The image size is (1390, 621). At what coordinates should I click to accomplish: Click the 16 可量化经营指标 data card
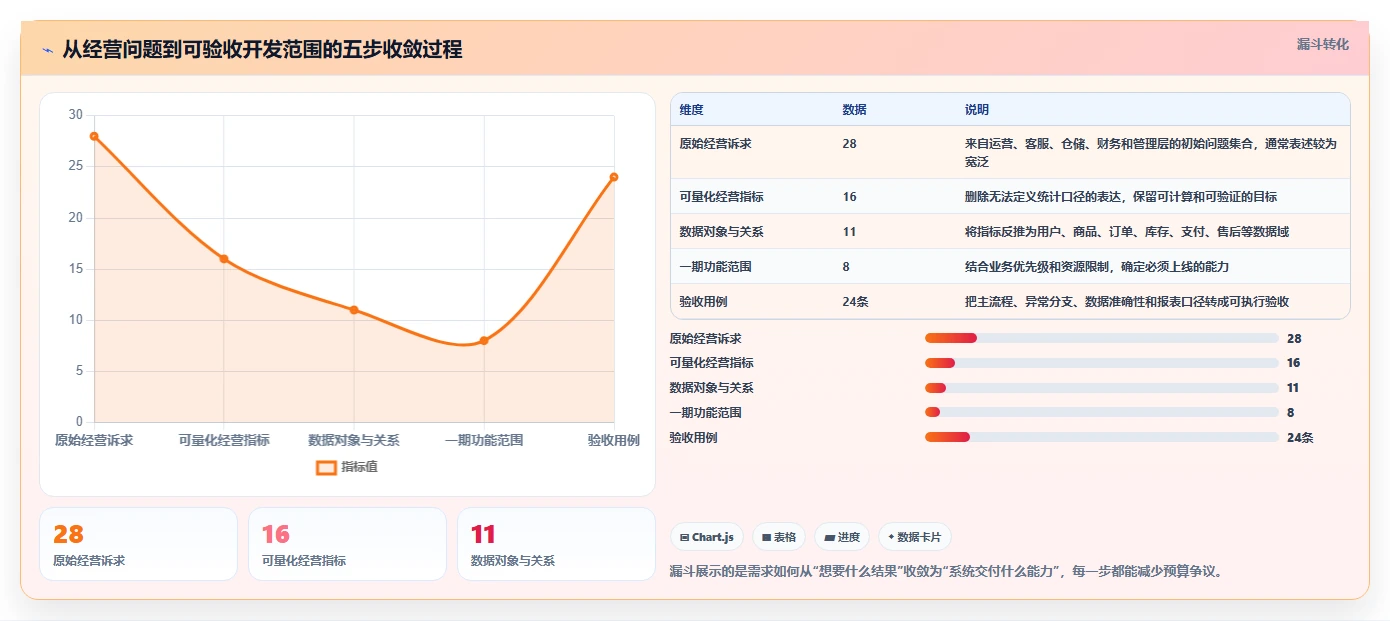pos(347,544)
